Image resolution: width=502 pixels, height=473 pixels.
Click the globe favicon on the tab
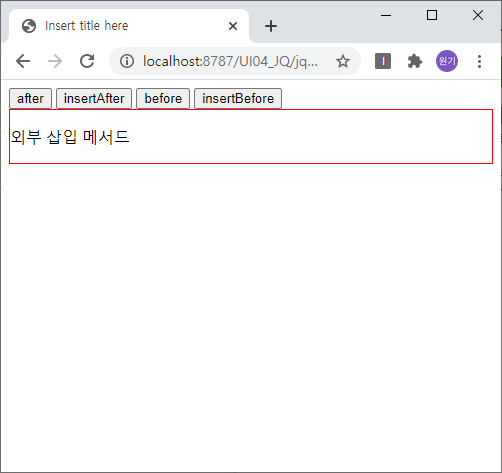[x=29, y=26]
